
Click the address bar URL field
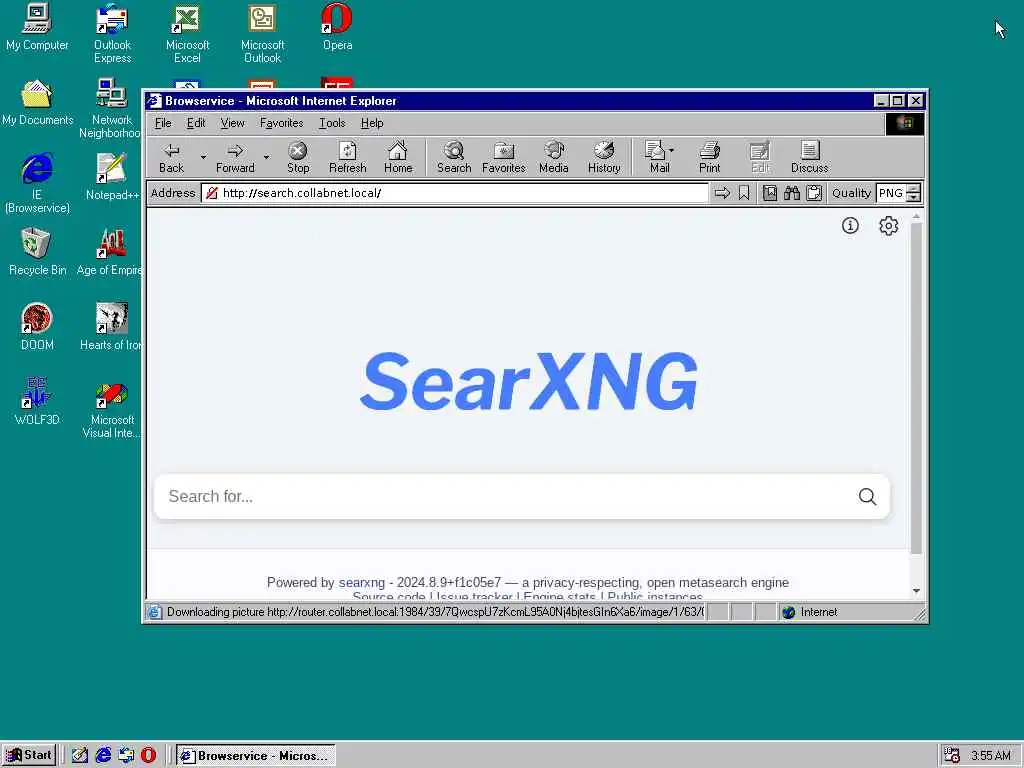[457, 193]
